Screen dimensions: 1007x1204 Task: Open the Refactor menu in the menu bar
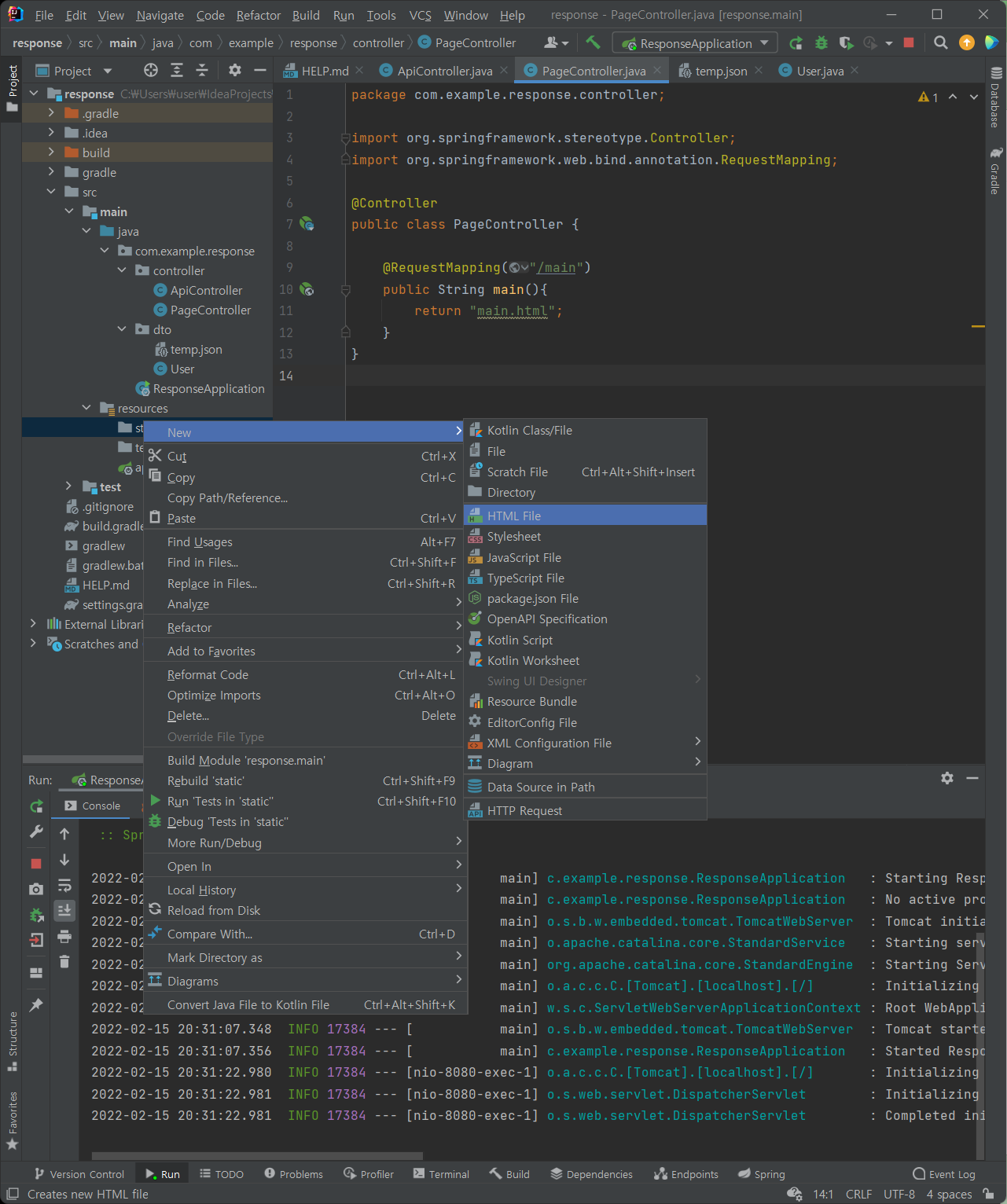[x=258, y=15]
